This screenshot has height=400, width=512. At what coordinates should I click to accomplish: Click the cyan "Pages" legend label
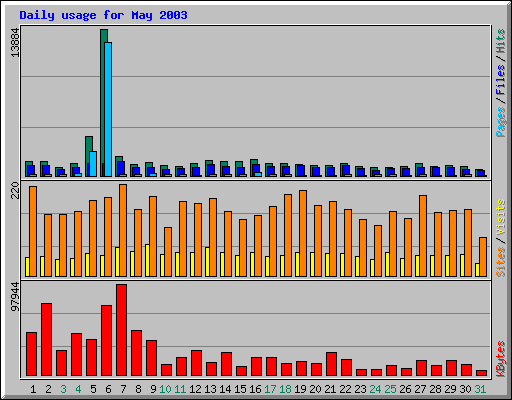[x=500, y=122]
